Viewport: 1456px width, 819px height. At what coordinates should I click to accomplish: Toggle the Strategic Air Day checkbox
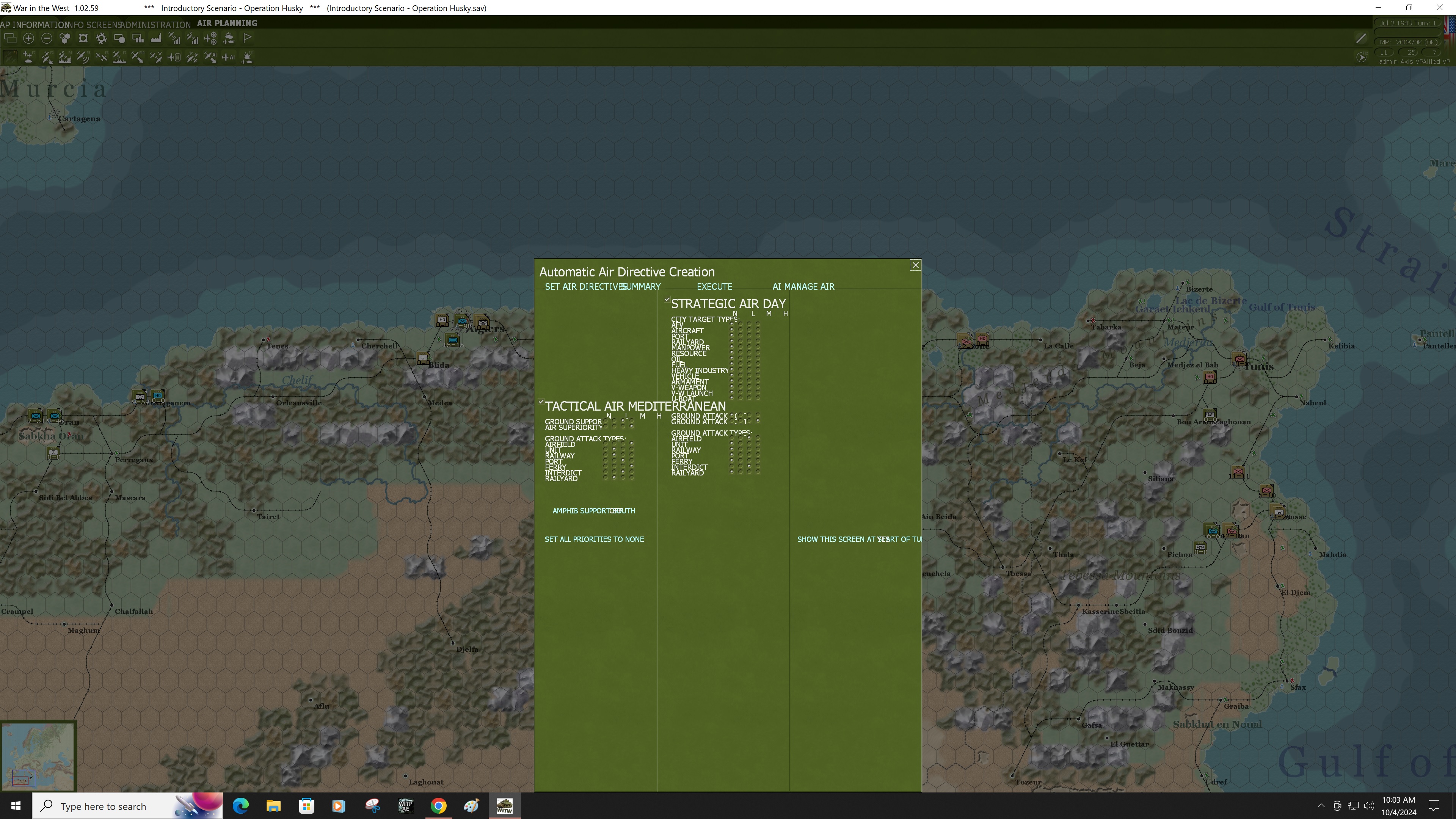coord(667,300)
